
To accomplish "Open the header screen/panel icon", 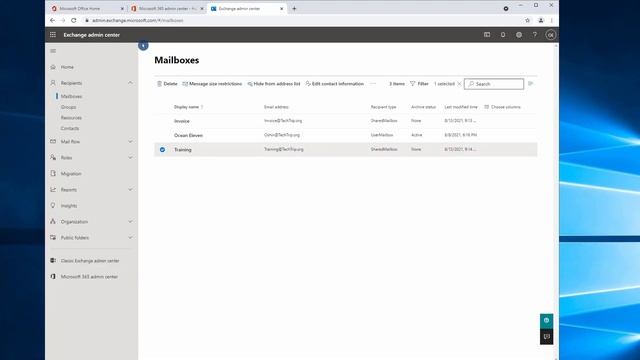I will click(487, 35).
